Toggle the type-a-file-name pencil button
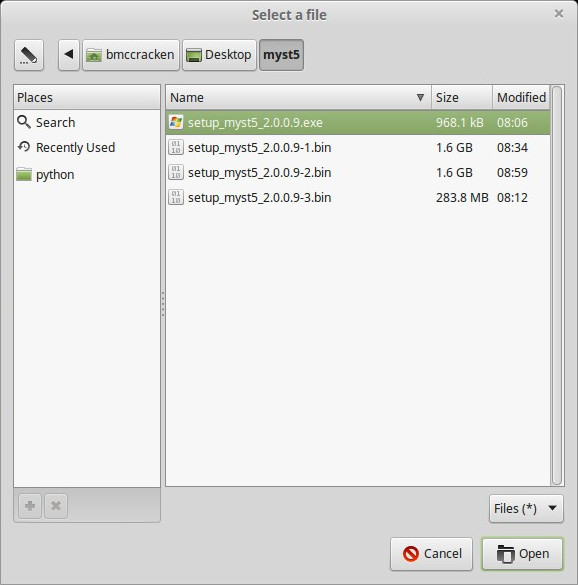Image resolution: width=578 pixels, height=585 pixels. [29, 55]
